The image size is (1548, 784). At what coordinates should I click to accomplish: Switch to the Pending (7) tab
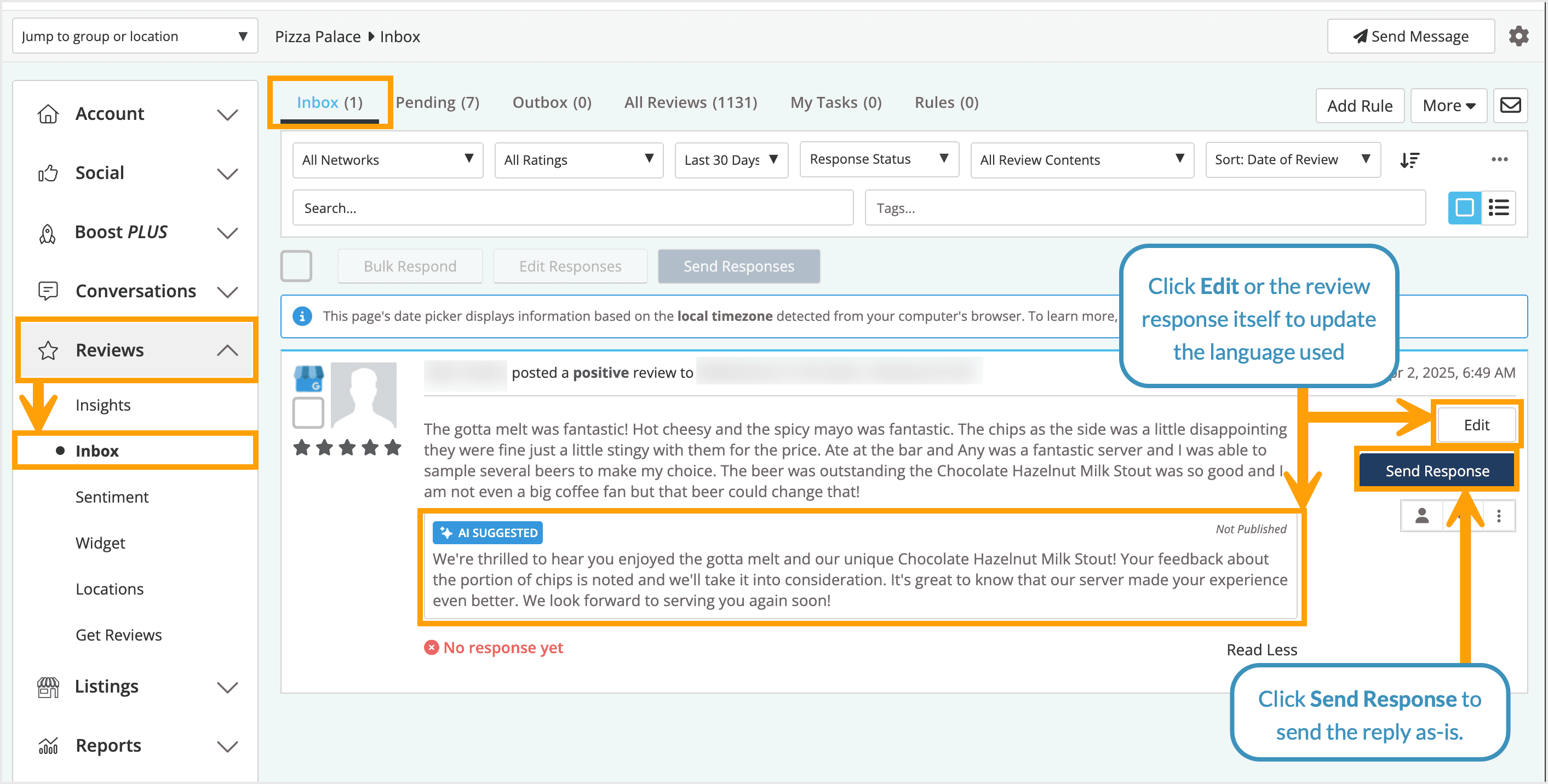[x=438, y=102]
